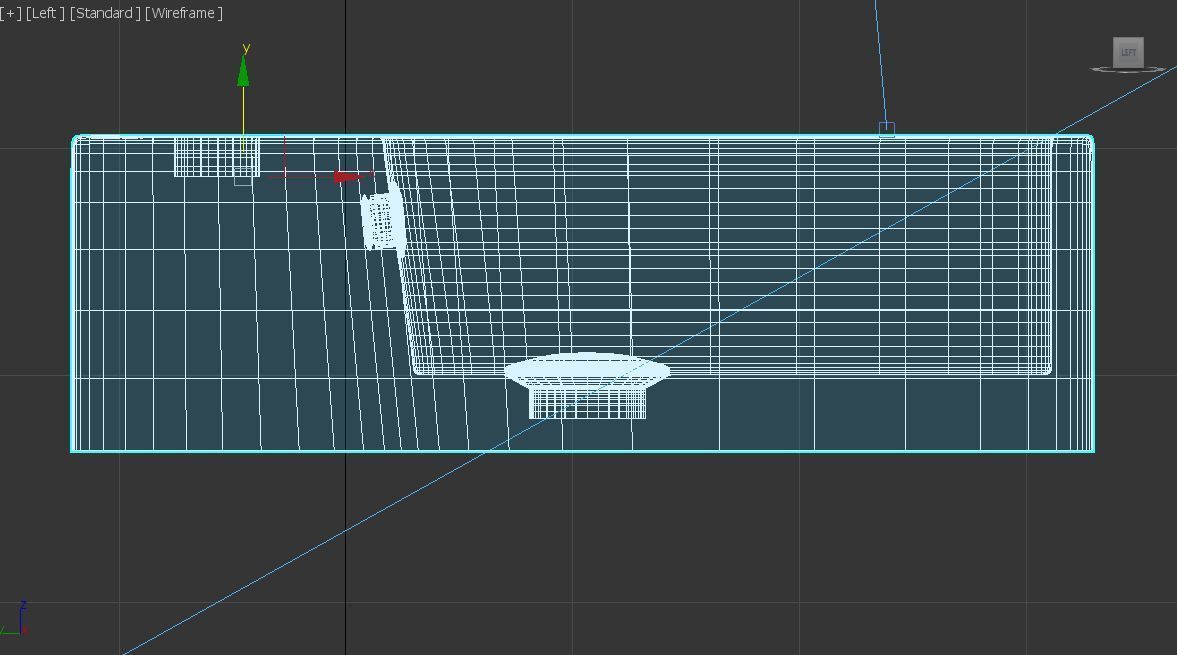1177x655 pixels.
Task: Open the [Wireframe] display mode menu
Action: [x=183, y=13]
